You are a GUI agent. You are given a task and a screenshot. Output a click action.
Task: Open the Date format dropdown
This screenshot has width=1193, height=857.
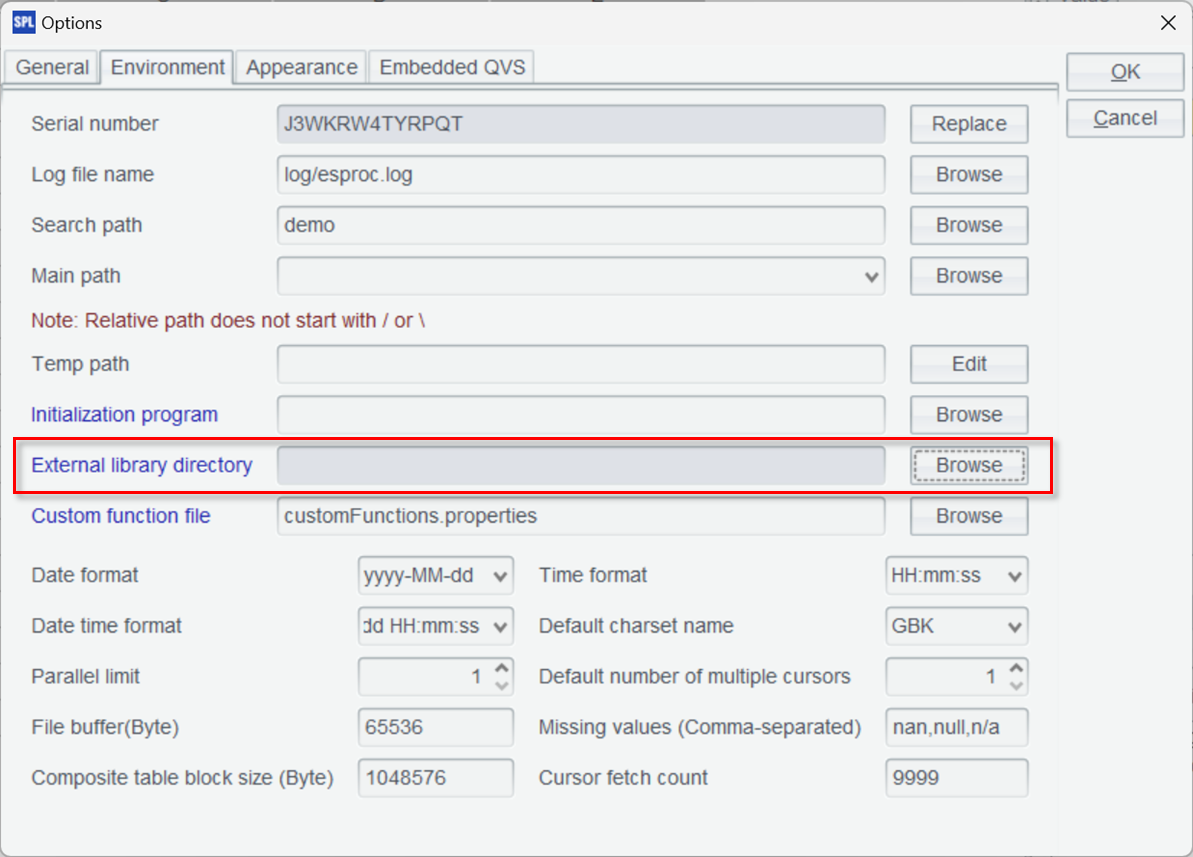[500, 576]
